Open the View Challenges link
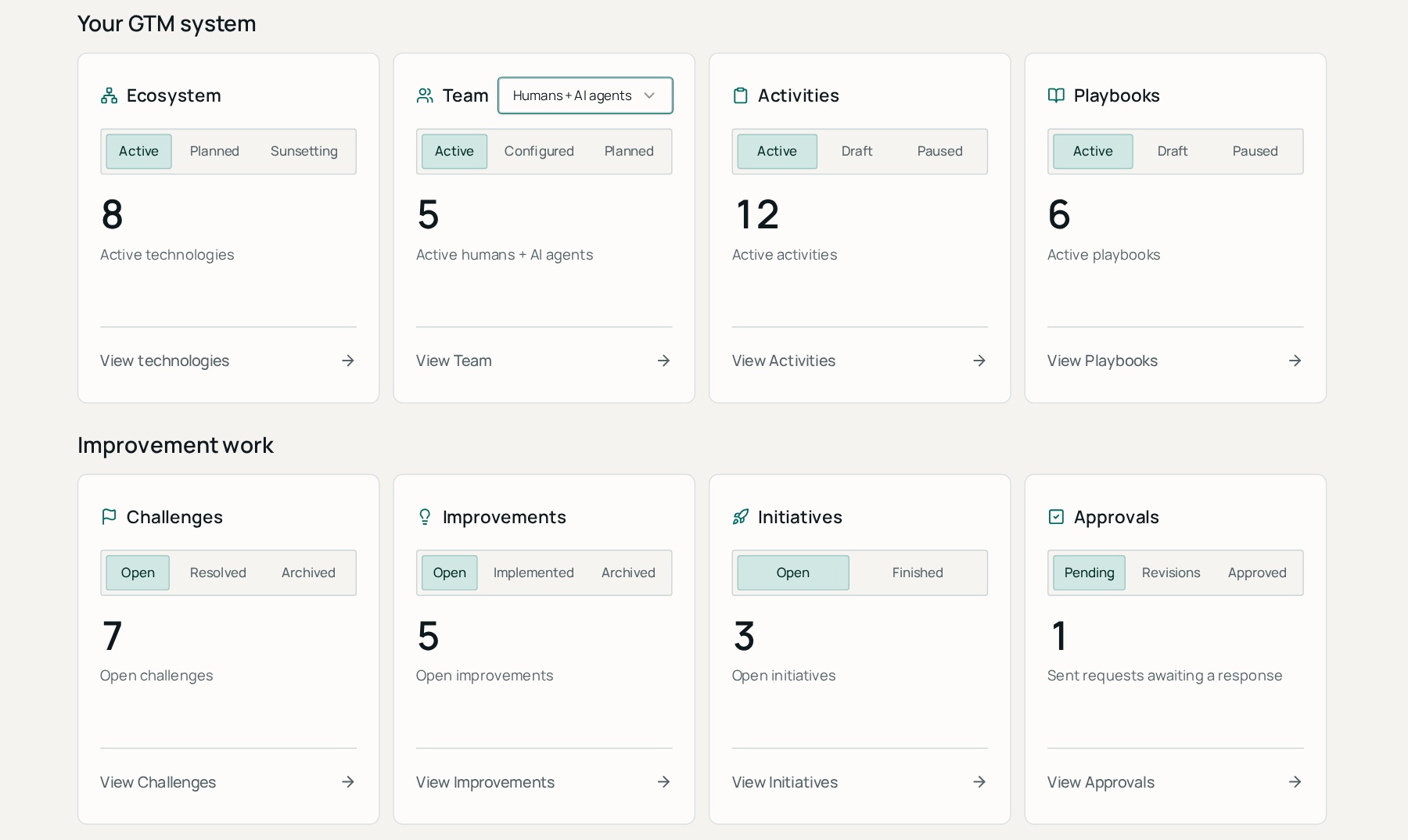The height and width of the screenshot is (840, 1408). (x=228, y=782)
